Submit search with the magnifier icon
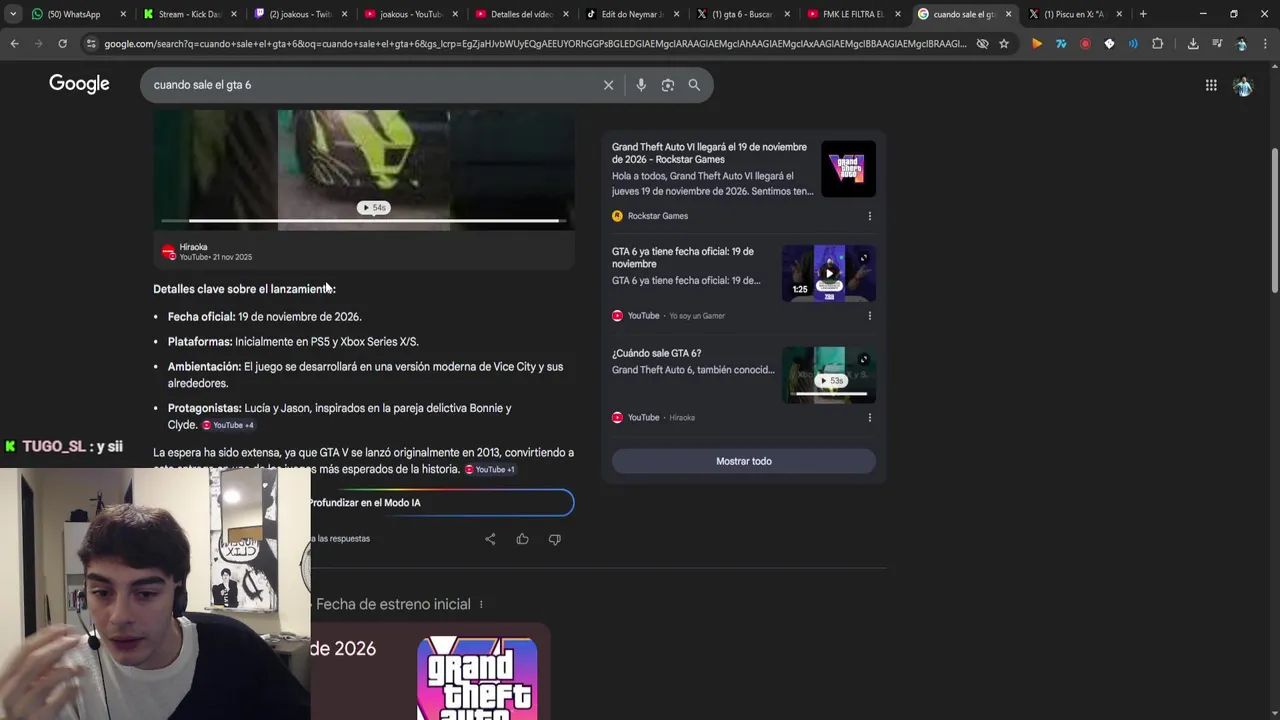1280x720 pixels. coord(694,85)
